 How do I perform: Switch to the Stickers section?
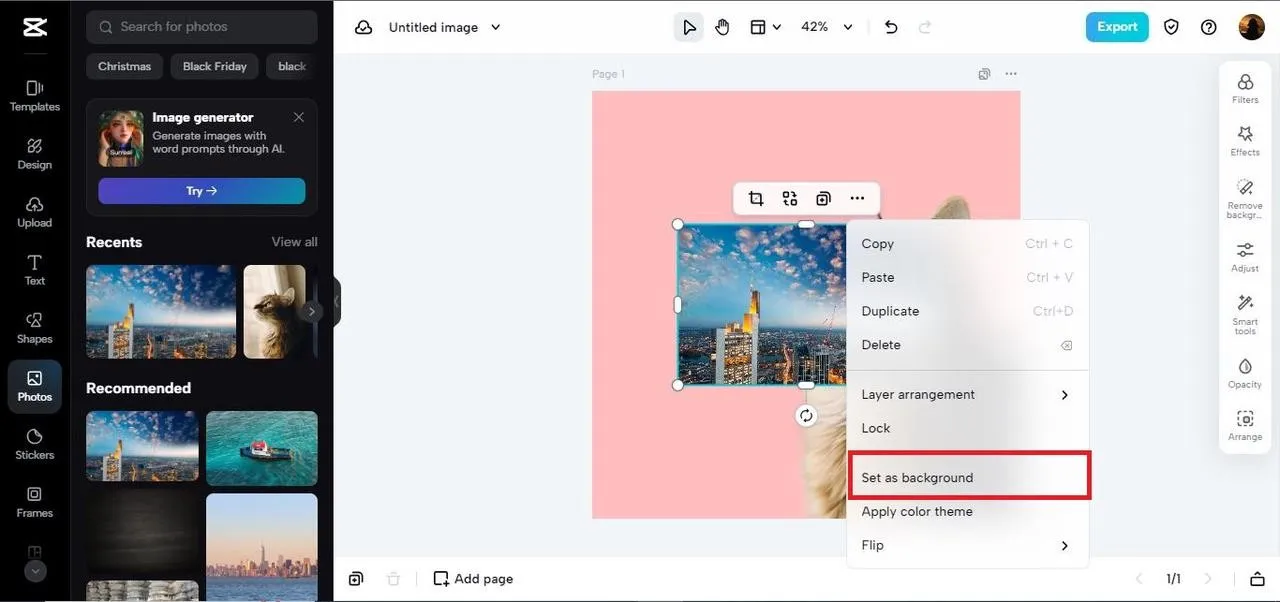point(34,443)
